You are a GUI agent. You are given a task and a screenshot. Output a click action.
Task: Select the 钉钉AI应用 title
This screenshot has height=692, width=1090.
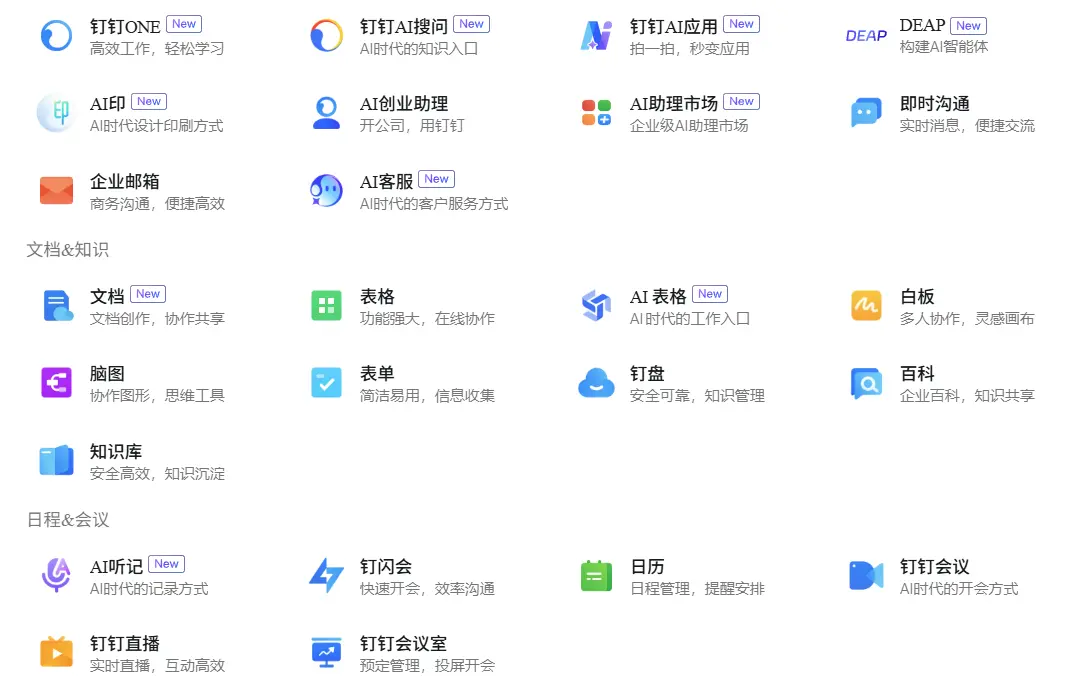(674, 26)
